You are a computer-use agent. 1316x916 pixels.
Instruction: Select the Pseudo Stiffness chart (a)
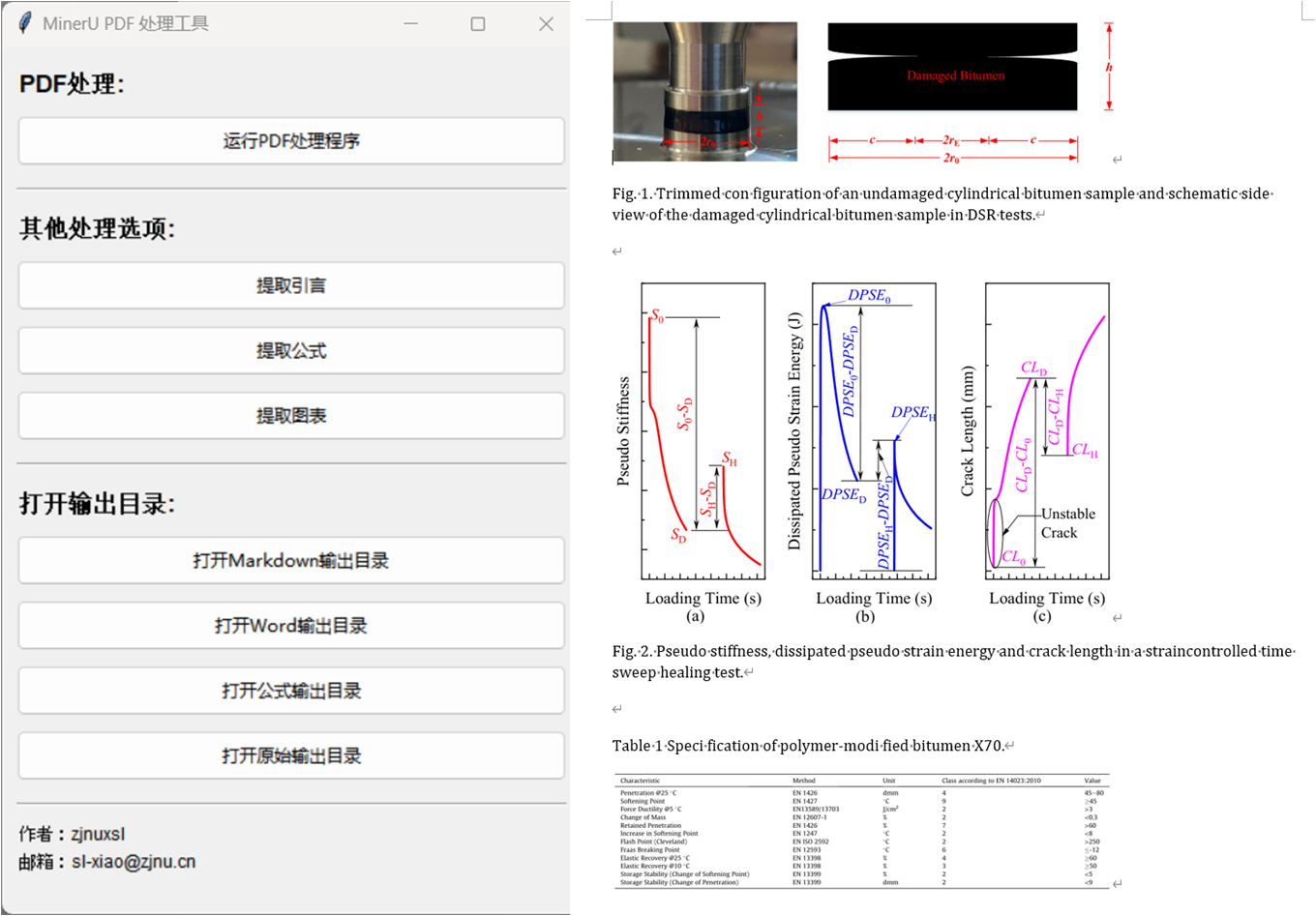[x=692, y=454]
